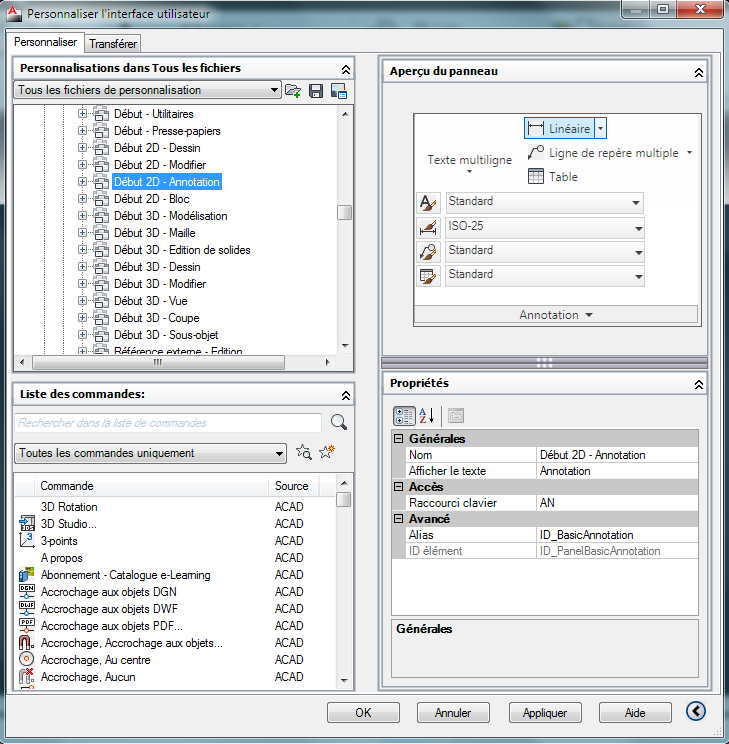
Task: Click the search magnifier icon in command list
Action: [x=339, y=422]
